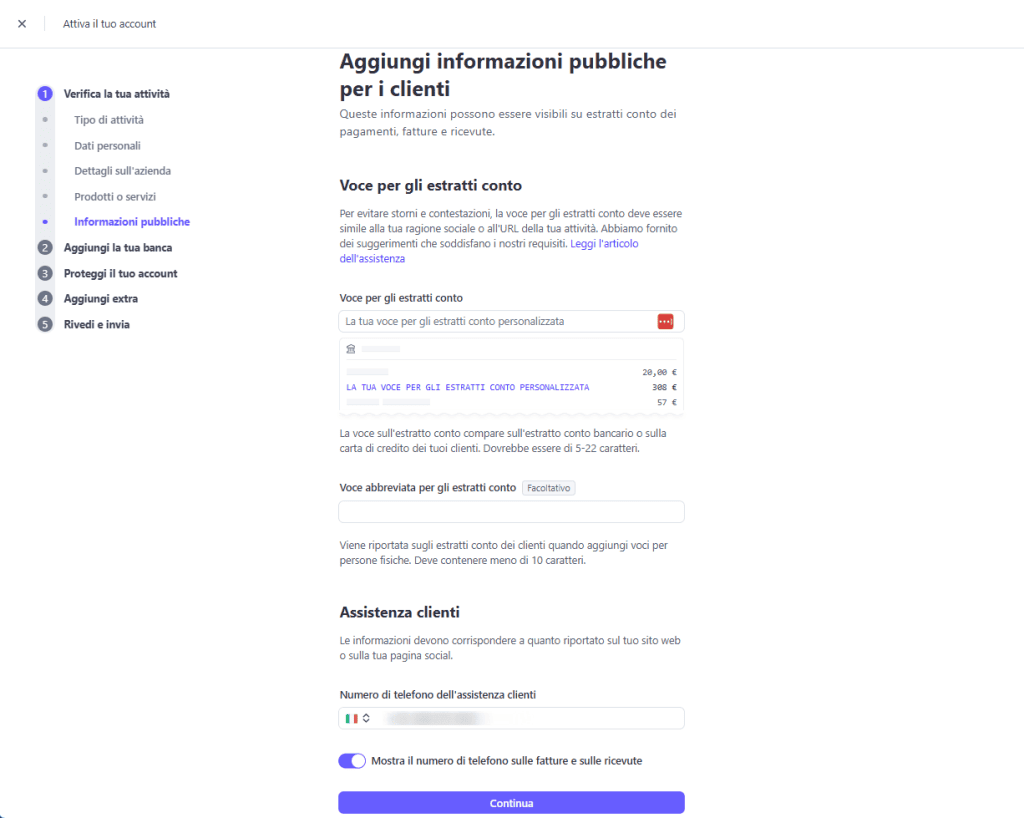This screenshot has width=1024, height=818.
Task: Click the step 4 circle Aggiungi extra
Action: point(44,298)
